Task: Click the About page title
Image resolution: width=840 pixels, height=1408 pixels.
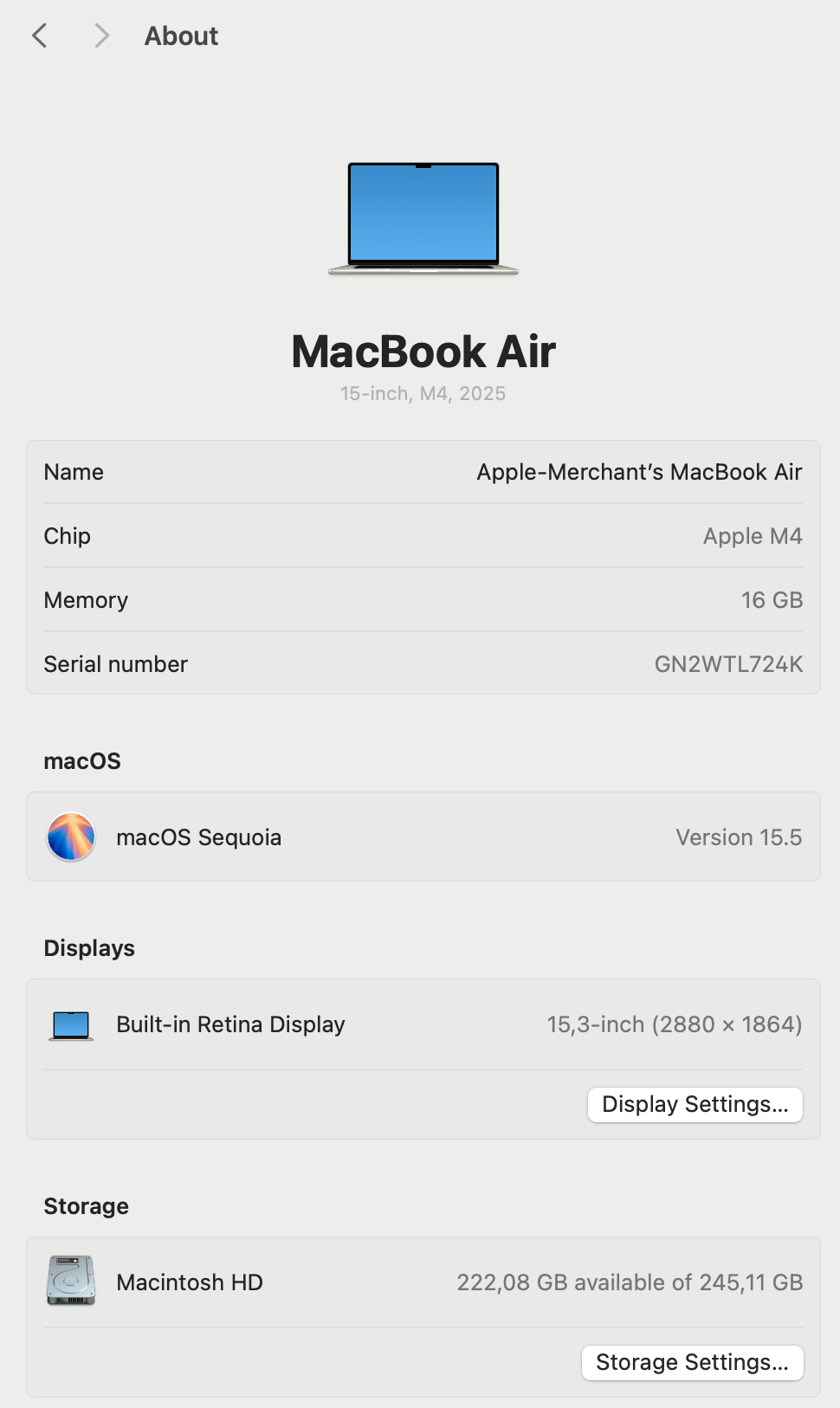Action: 181,36
